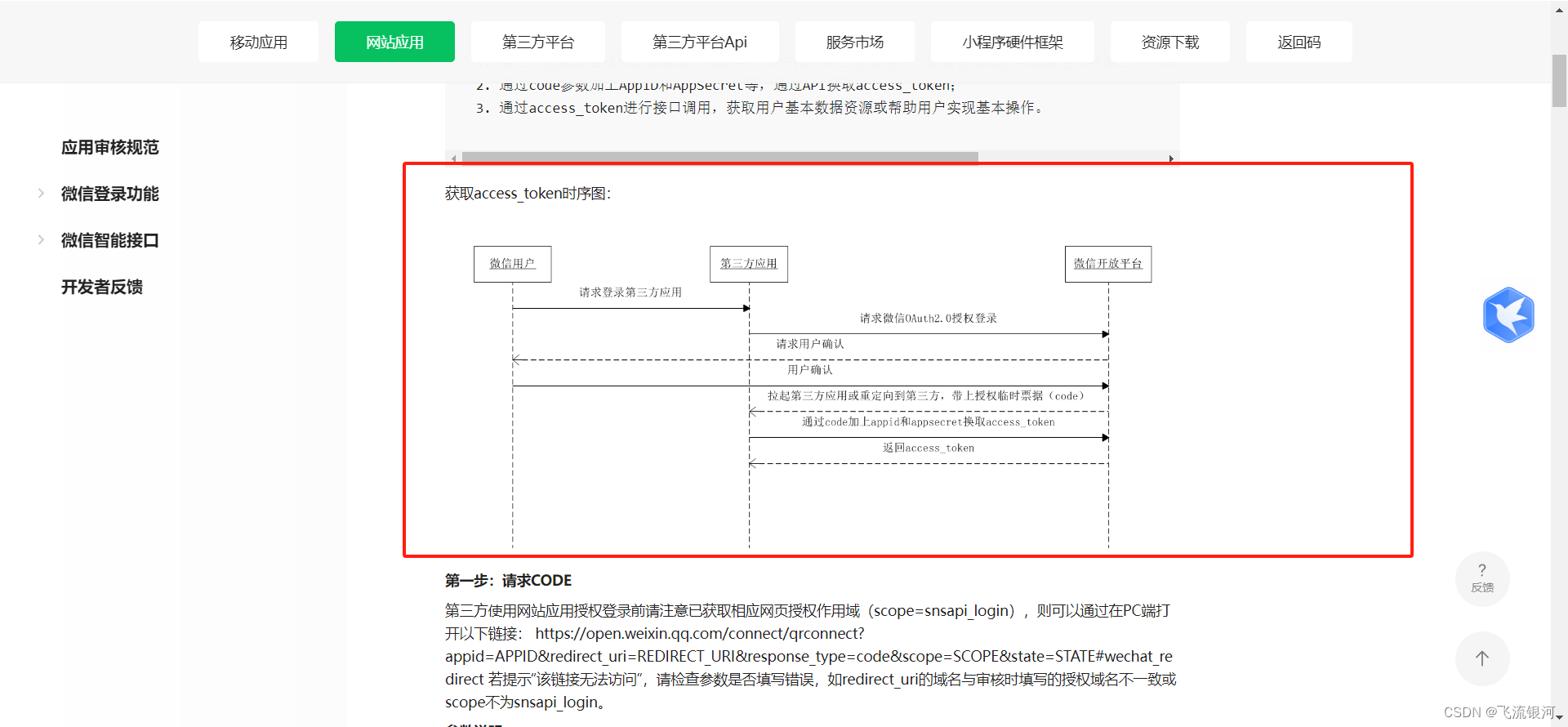
Task: Click the code block scroll right arrow
Action: click(x=1171, y=158)
